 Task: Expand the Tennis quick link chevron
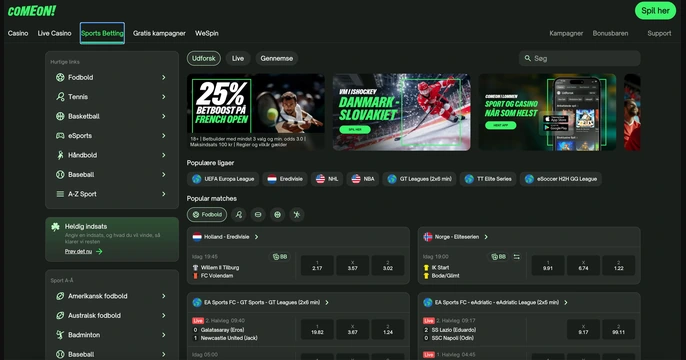(x=164, y=97)
